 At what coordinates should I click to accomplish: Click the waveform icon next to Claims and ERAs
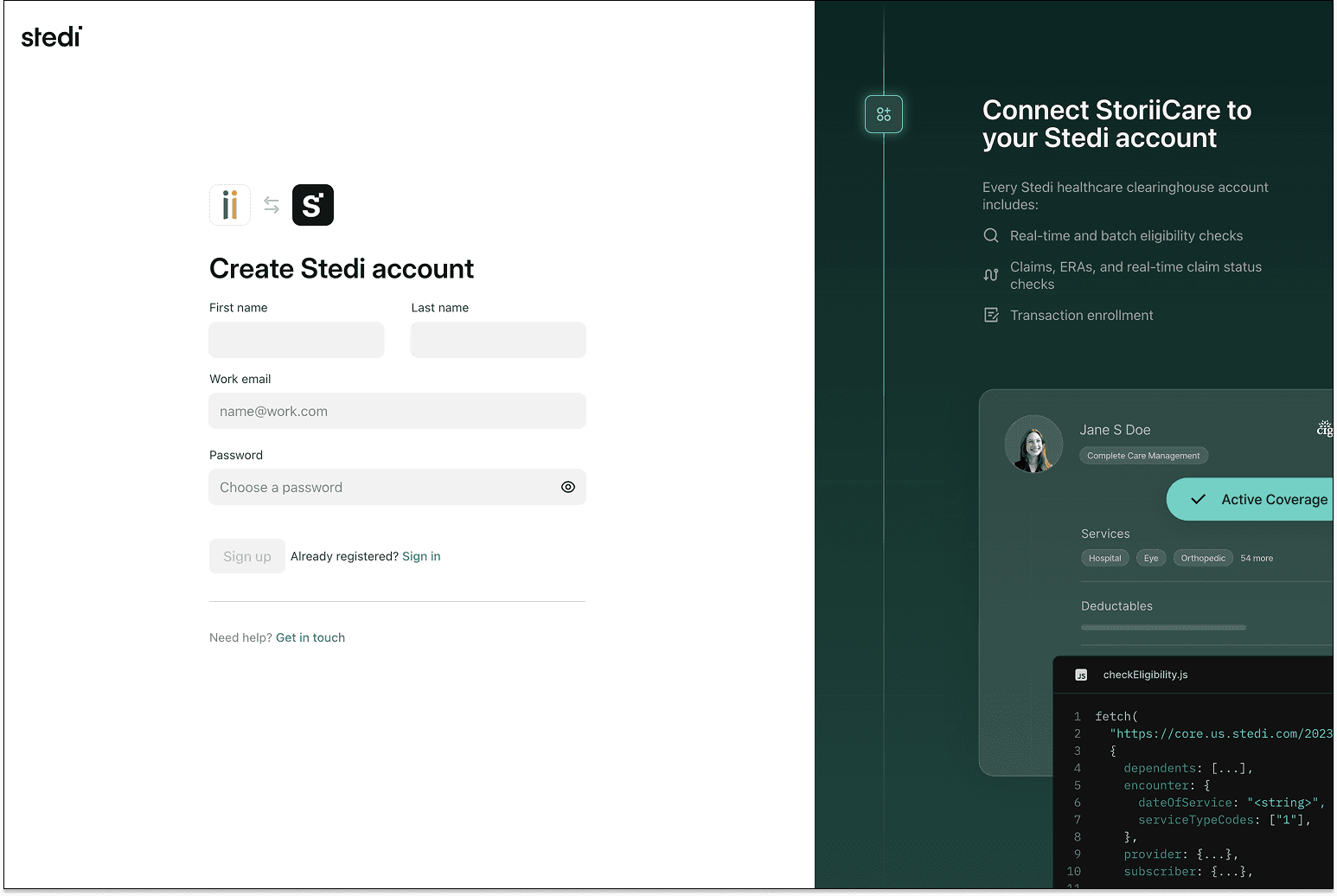tap(990, 274)
